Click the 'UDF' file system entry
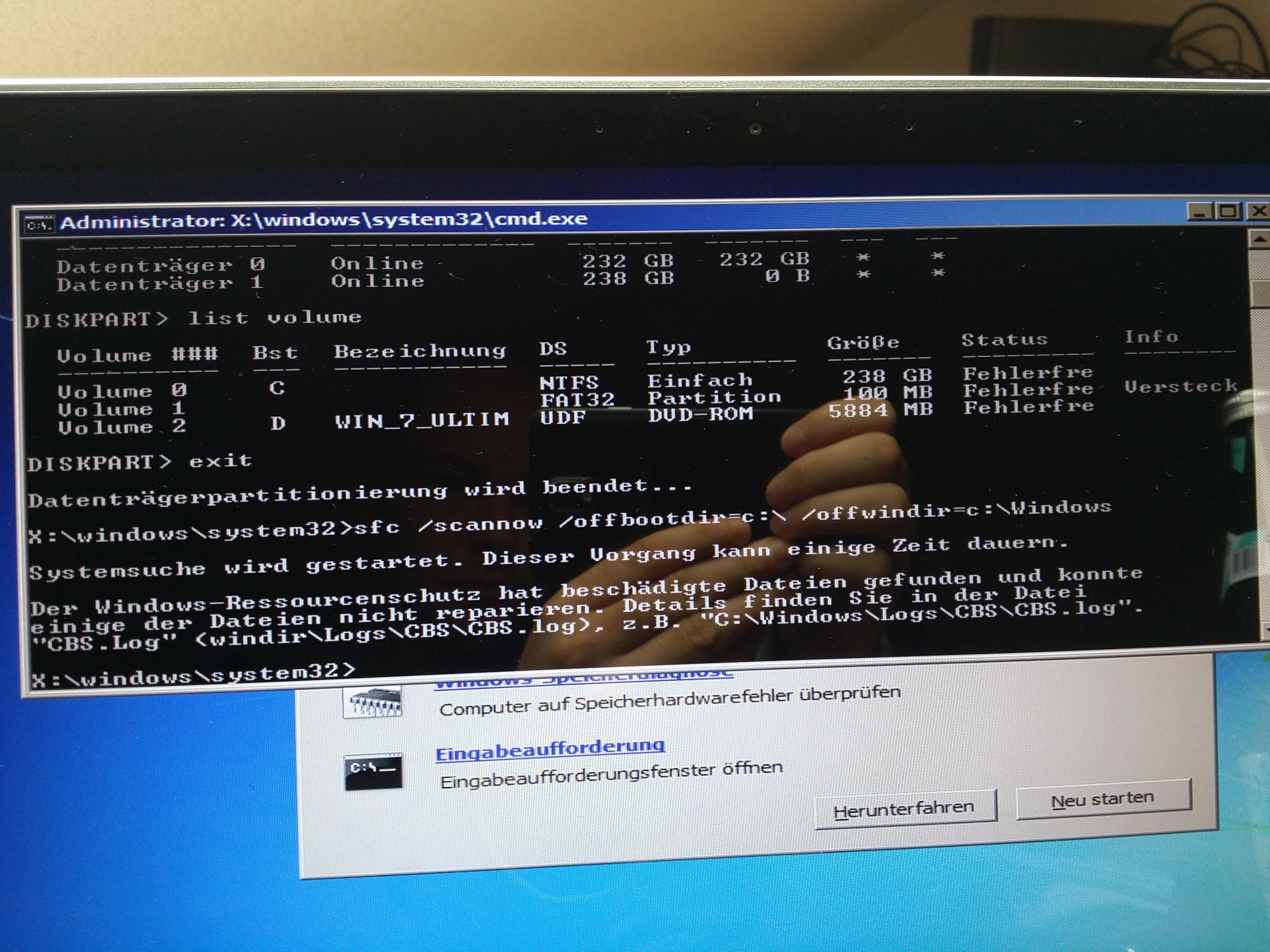Screen dimensions: 1270x952 [x=563, y=417]
